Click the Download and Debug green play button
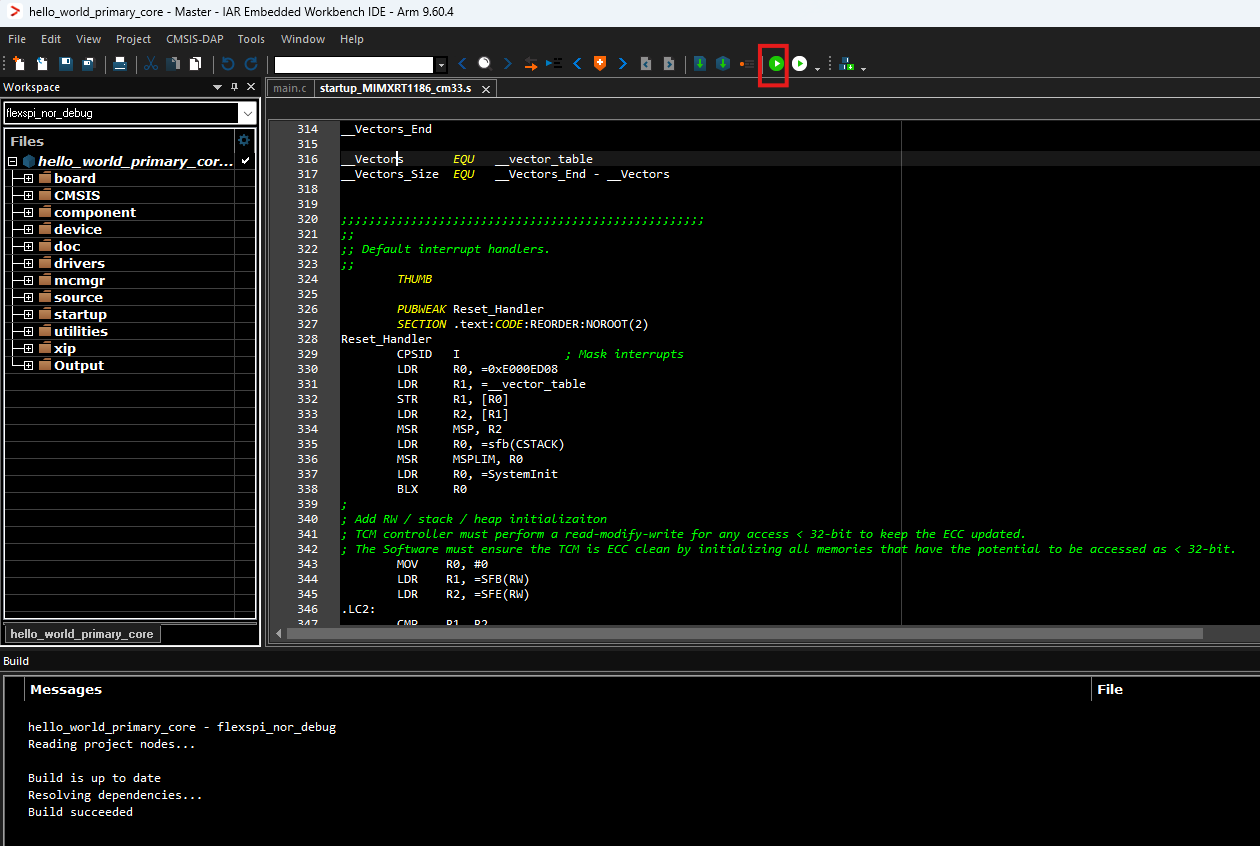 [x=776, y=64]
